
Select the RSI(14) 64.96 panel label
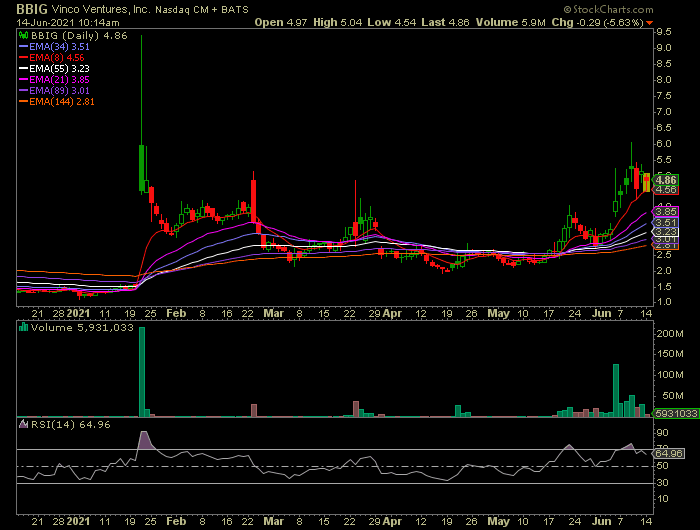pos(71,424)
